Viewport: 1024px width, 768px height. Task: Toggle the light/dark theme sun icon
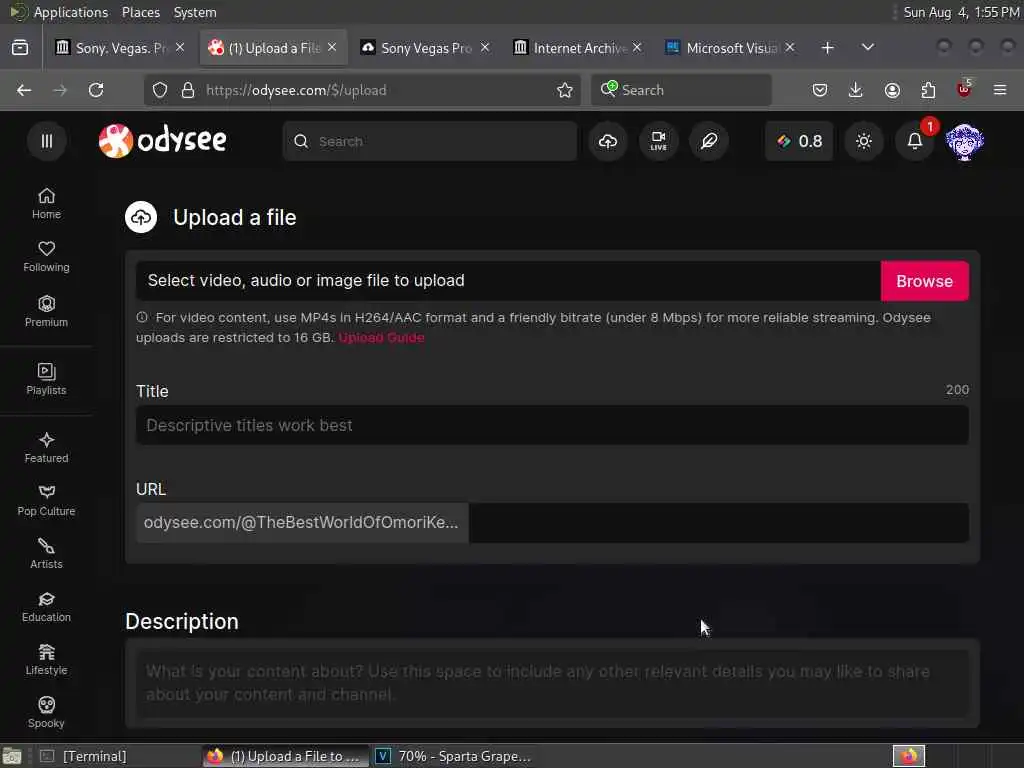(x=863, y=141)
